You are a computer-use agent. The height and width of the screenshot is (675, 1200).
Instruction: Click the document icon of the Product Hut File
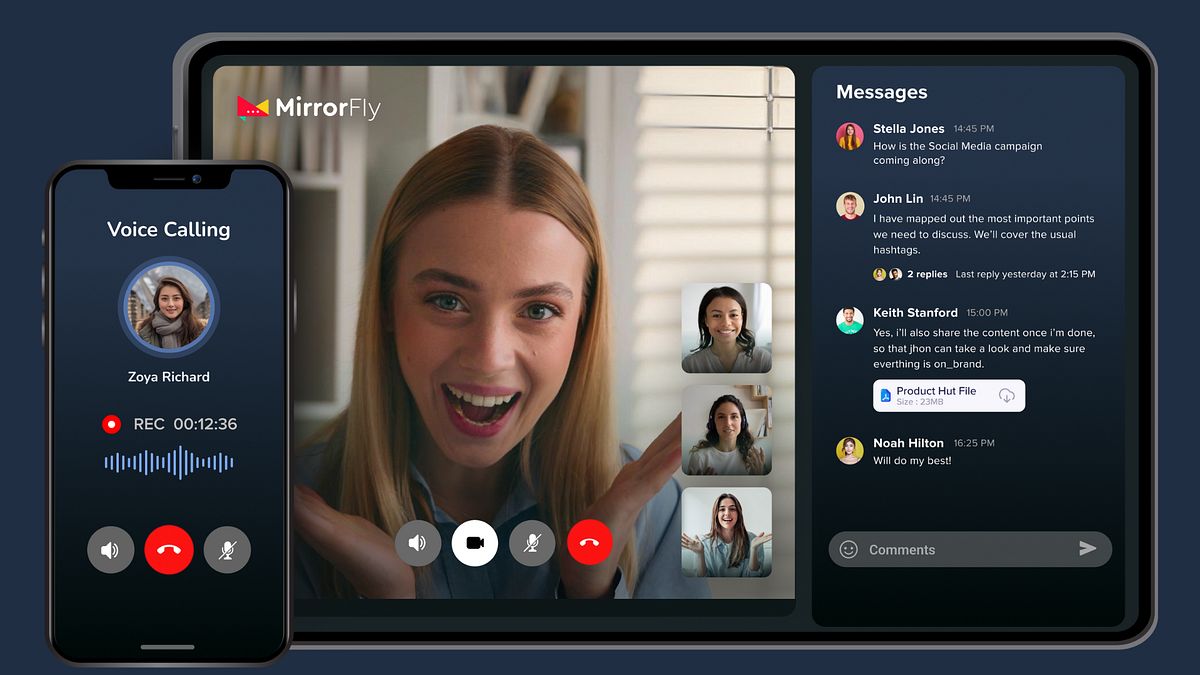coord(885,396)
